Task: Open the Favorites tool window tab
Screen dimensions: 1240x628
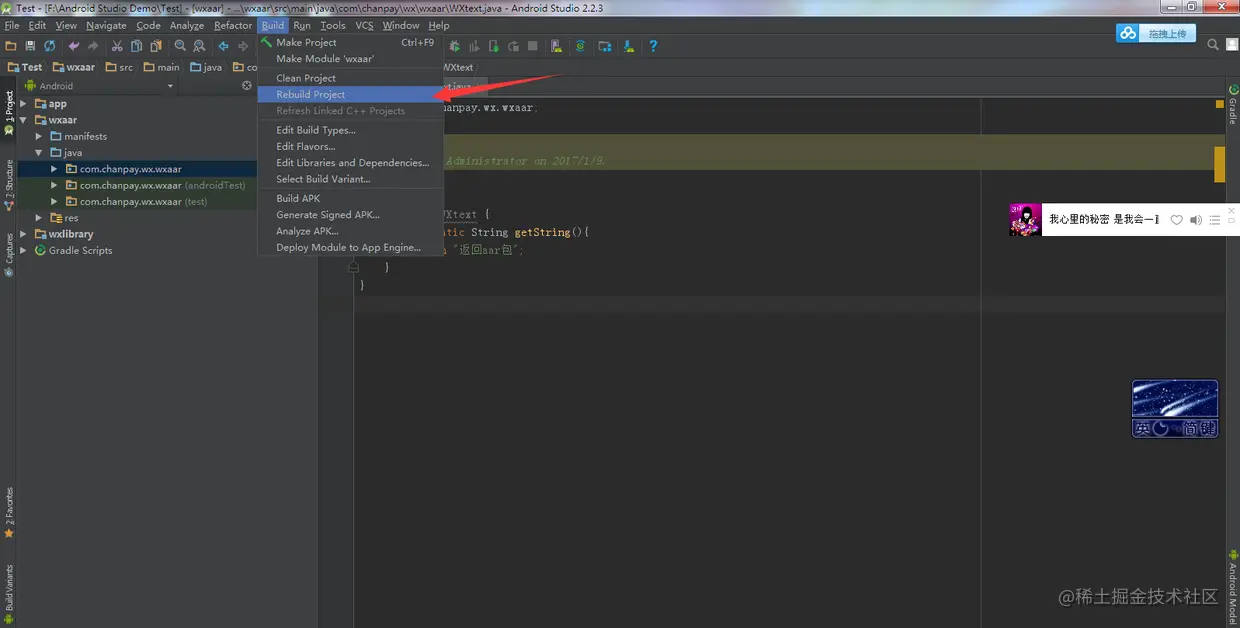Action: [x=9, y=514]
